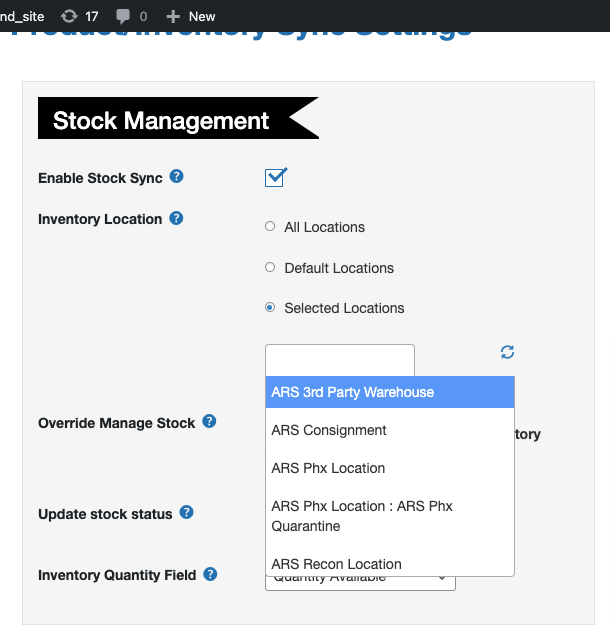Select the All Locations radio button

(270, 227)
